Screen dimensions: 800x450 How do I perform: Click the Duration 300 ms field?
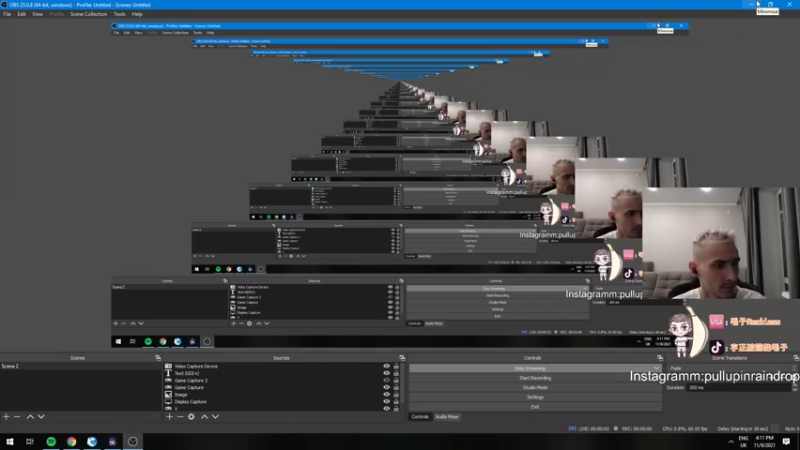(739, 388)
